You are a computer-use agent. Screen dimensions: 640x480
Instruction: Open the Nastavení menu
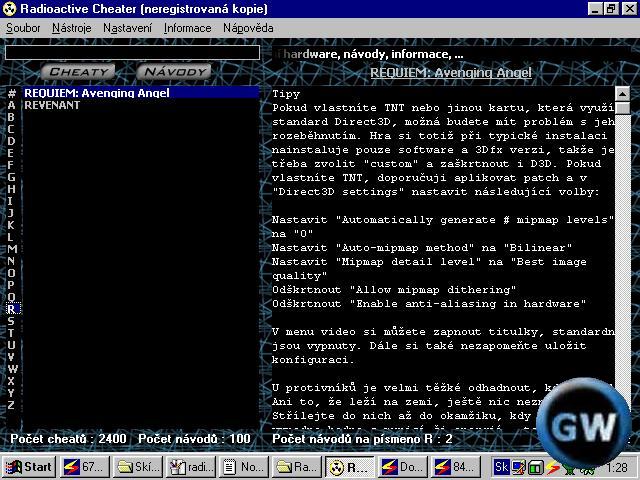click(127, 28)
